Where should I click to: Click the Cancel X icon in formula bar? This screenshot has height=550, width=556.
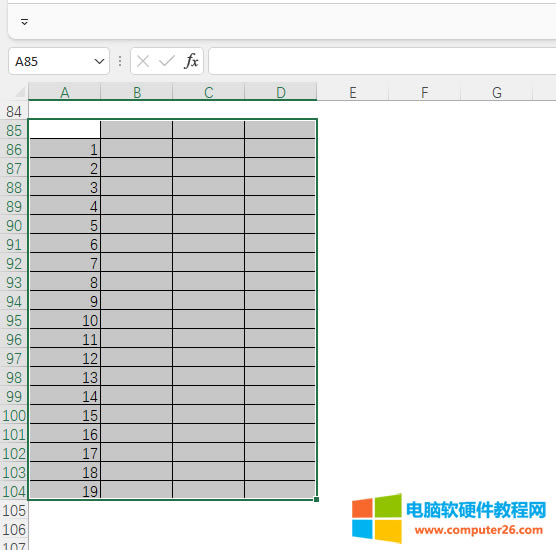point(143,61)
